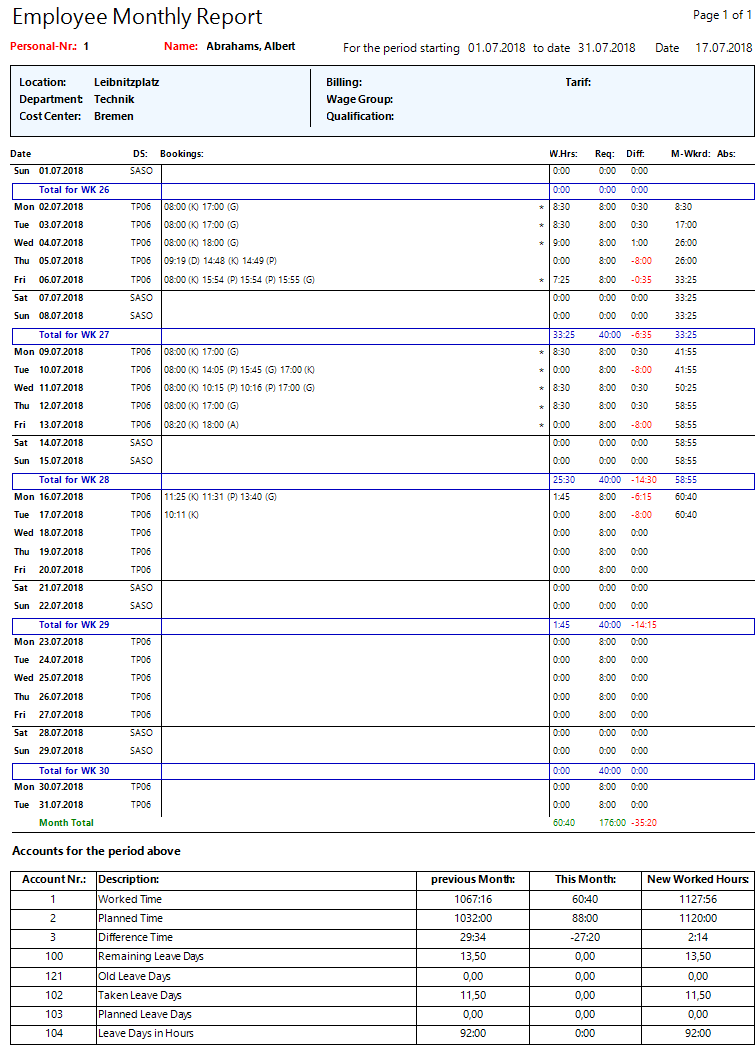Image resolution: width=755 pixels, height=1047 pixels.
Task: Select the location value Leibnitzplatz
Action: pyautogui.click(x=127, y=82)
